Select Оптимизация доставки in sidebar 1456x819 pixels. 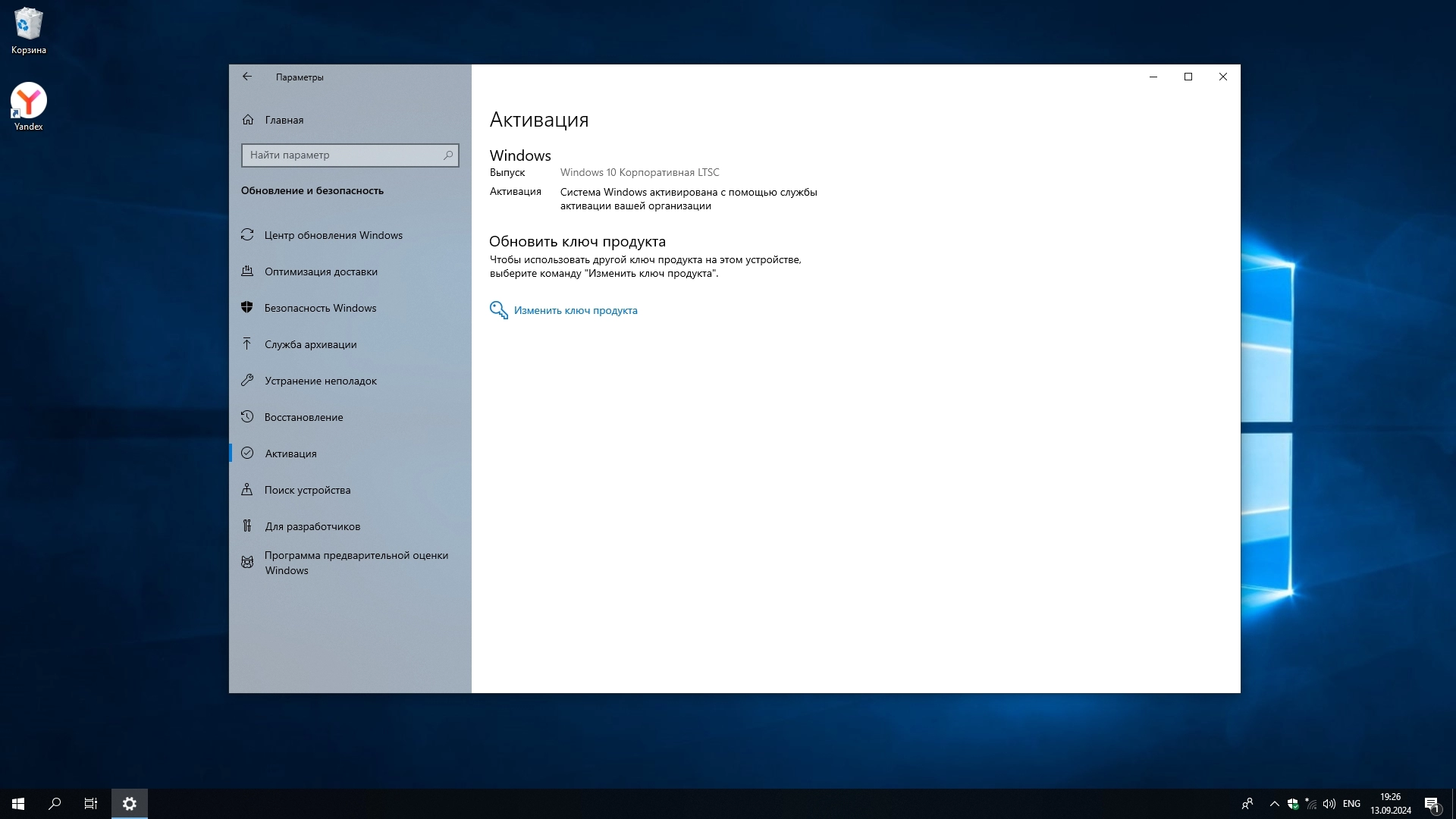point(321,271)
